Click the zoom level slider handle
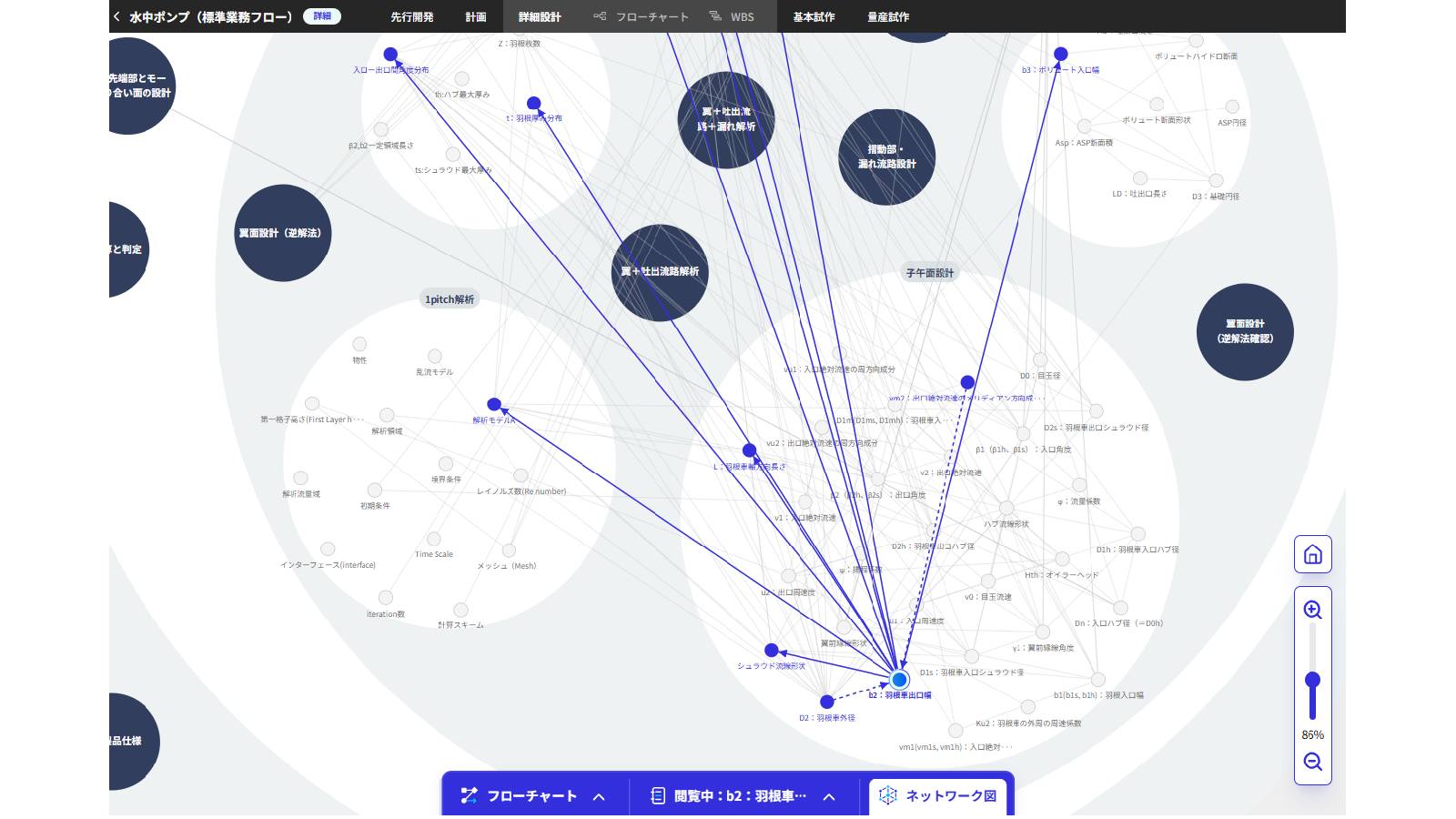The height and width of the screenshot is (819, 1456). (1312, 680)
